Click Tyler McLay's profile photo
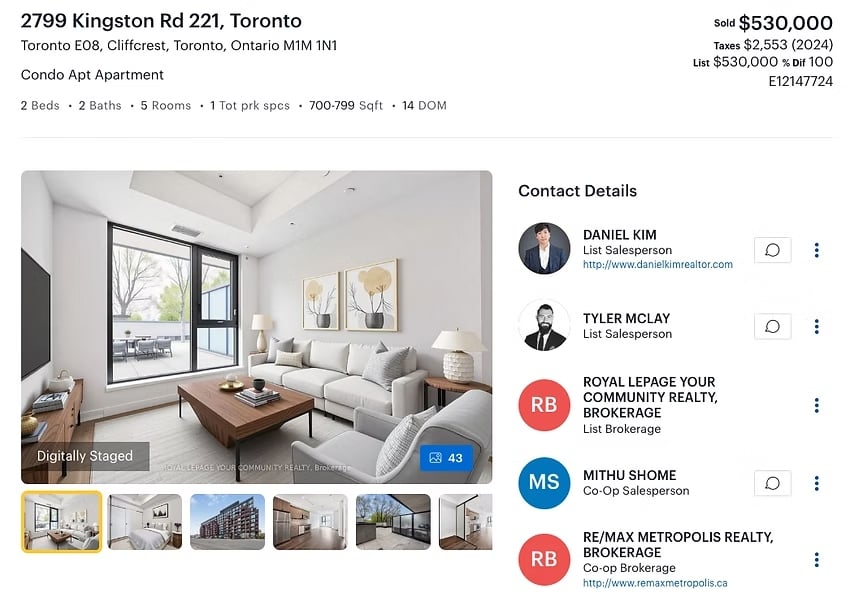Image resolution: width=850 pixels, height=605 pixels. (x=544, y=325)
